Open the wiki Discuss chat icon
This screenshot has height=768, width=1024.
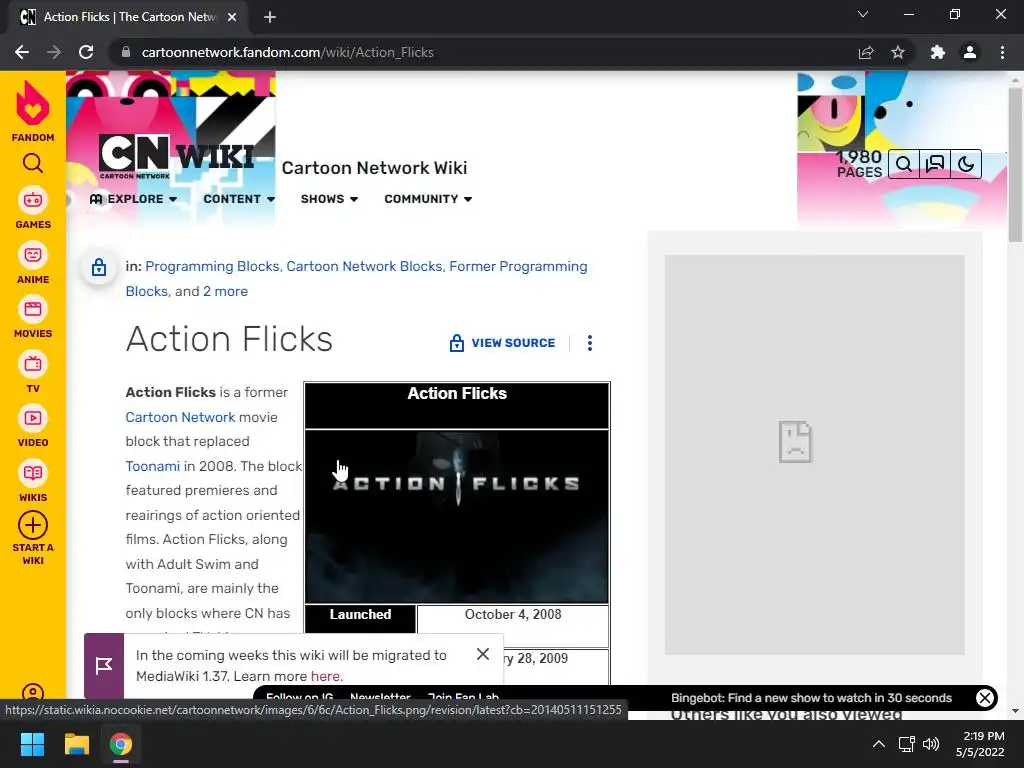click(x=935, y=164)
